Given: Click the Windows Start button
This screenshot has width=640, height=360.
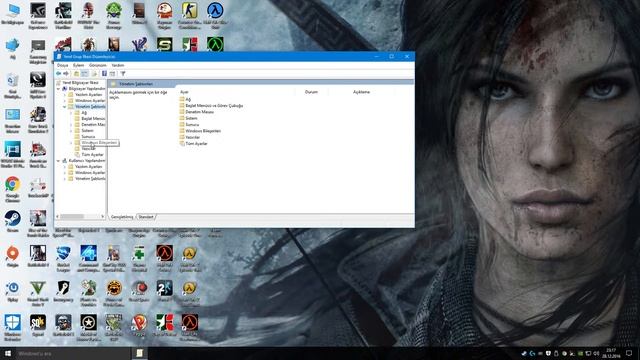Looking at the screenshot, I should 8,353.
